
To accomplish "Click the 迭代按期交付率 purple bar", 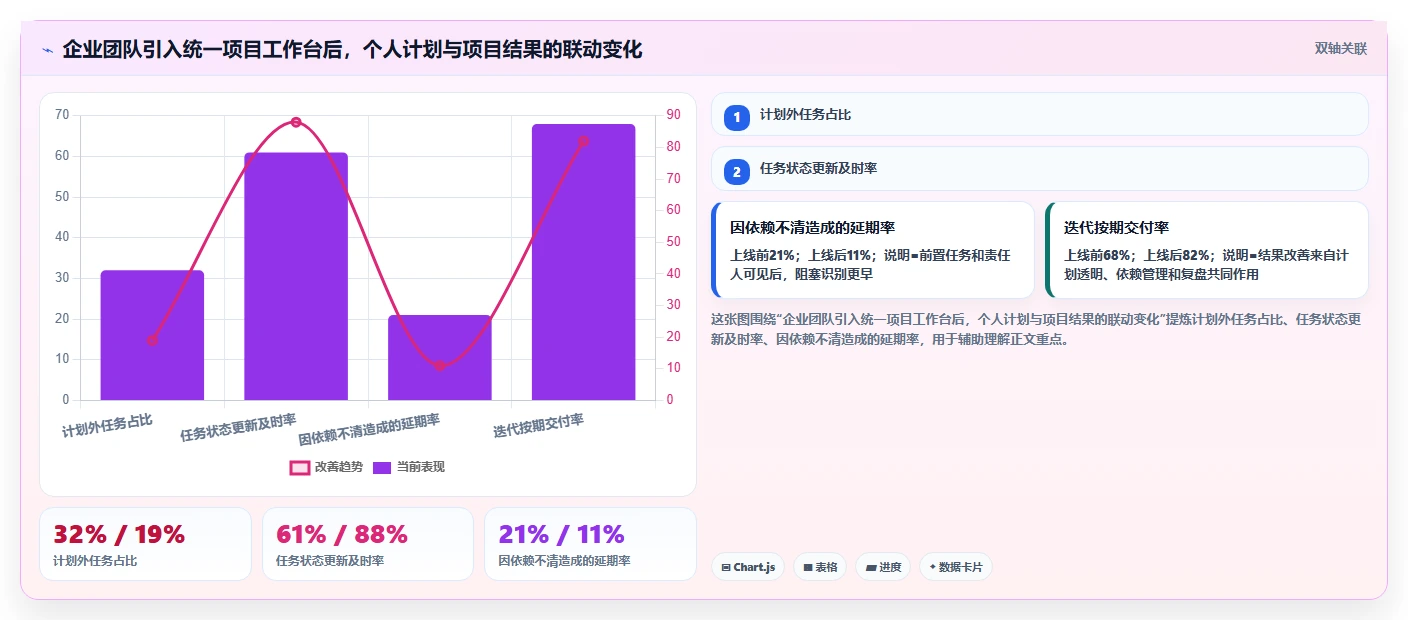I will pos(584,262).
